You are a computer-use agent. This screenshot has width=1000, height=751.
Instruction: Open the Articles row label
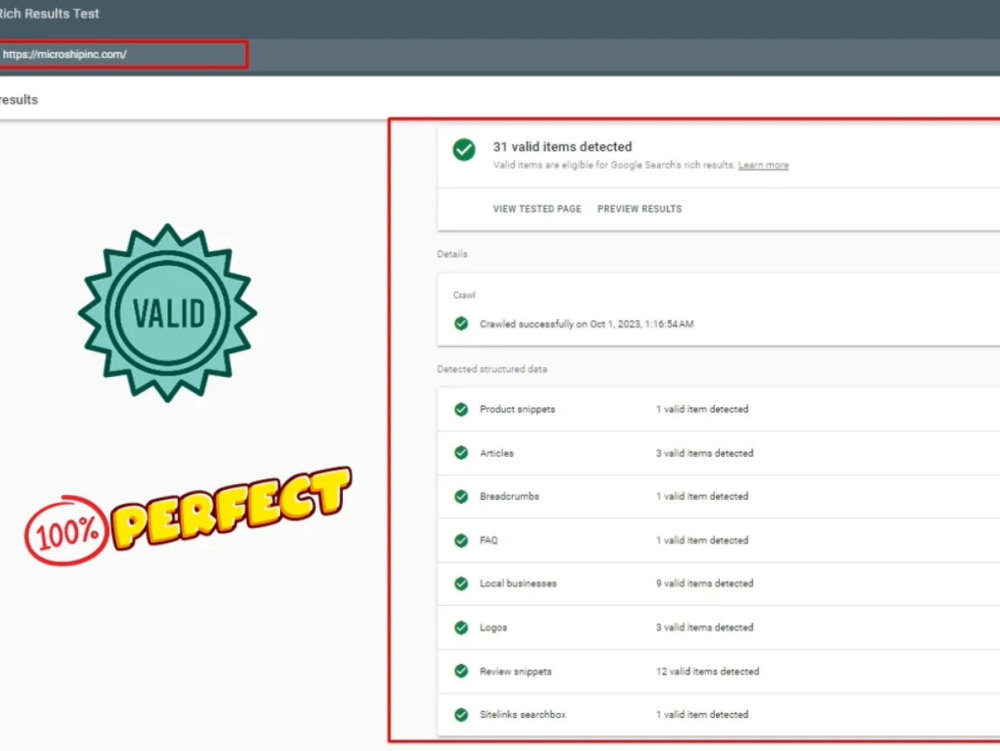click(x=496, y=453)
